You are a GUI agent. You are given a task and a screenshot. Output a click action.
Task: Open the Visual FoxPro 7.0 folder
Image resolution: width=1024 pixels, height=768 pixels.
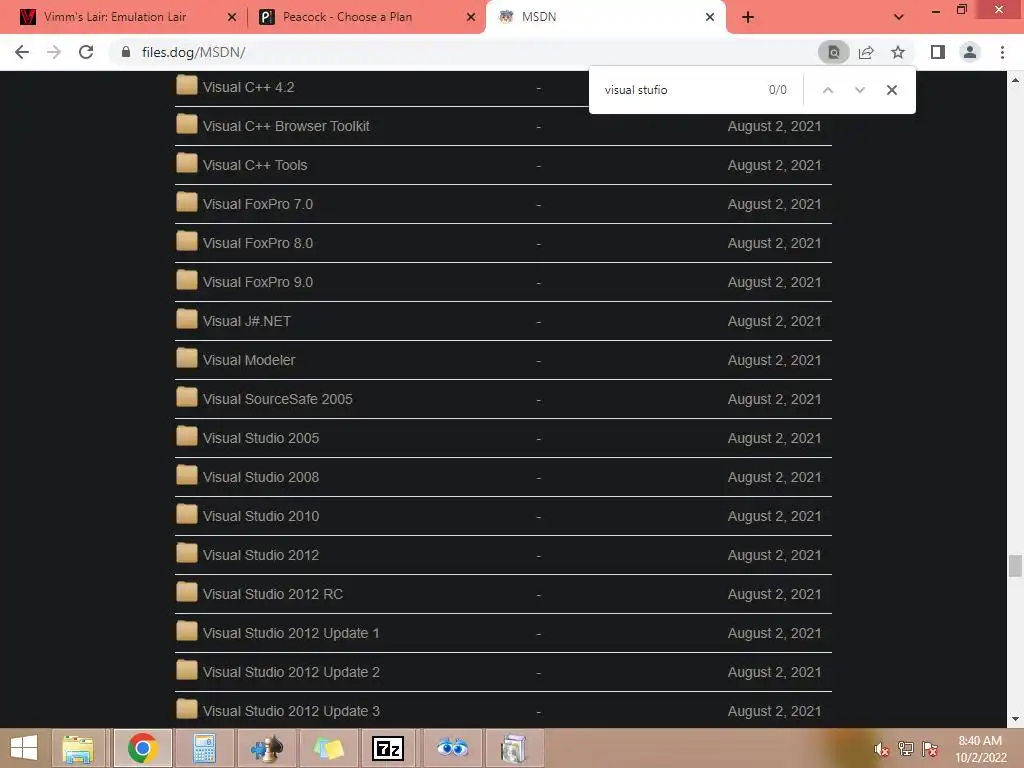click(x=257, y=204)
